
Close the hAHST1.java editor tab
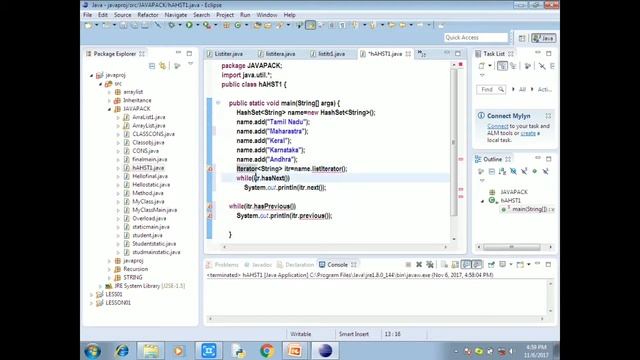click(408, 54)
